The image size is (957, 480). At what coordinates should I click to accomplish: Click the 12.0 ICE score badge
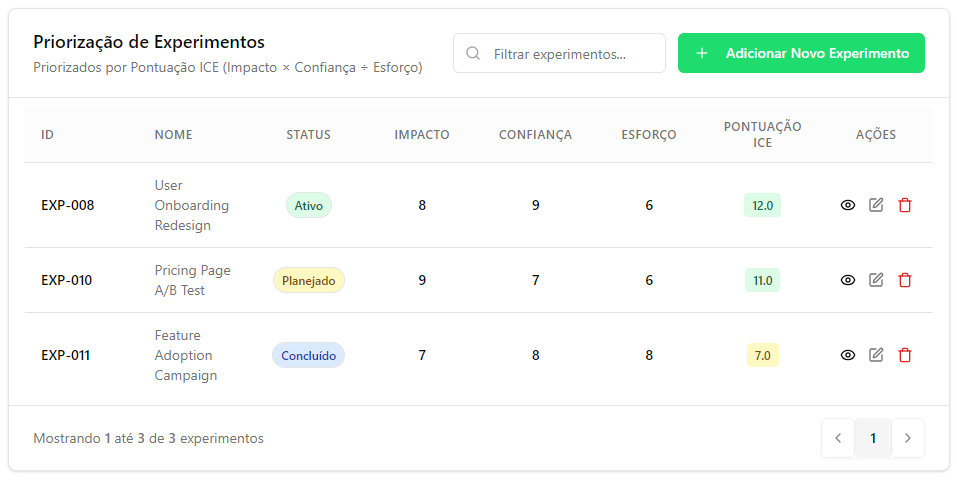[762, 205]
